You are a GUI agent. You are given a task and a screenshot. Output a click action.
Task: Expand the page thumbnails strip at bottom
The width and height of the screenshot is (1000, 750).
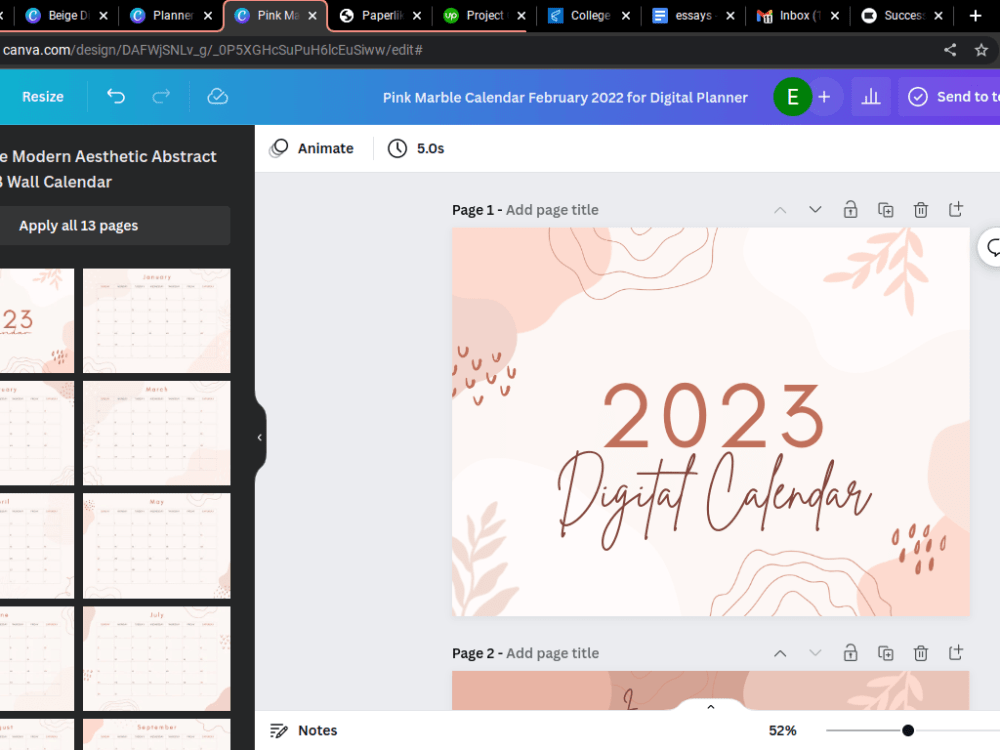pyautogui.click(x=710, y=707)
